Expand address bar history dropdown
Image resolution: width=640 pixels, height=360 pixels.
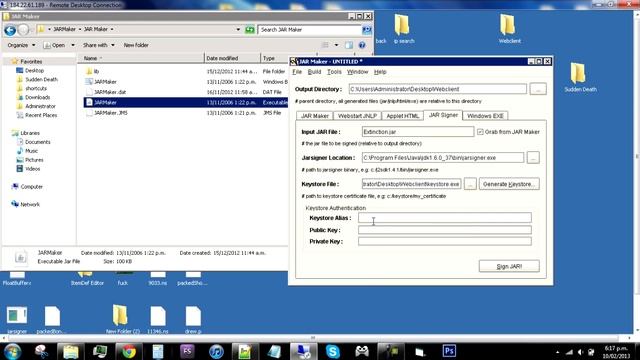(238, 30)
